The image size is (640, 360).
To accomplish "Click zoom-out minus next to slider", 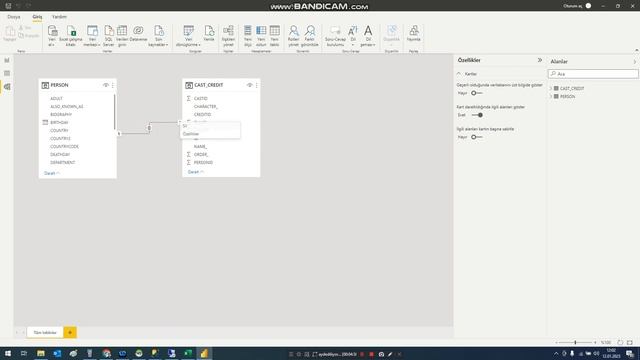I will pos(557,342).
